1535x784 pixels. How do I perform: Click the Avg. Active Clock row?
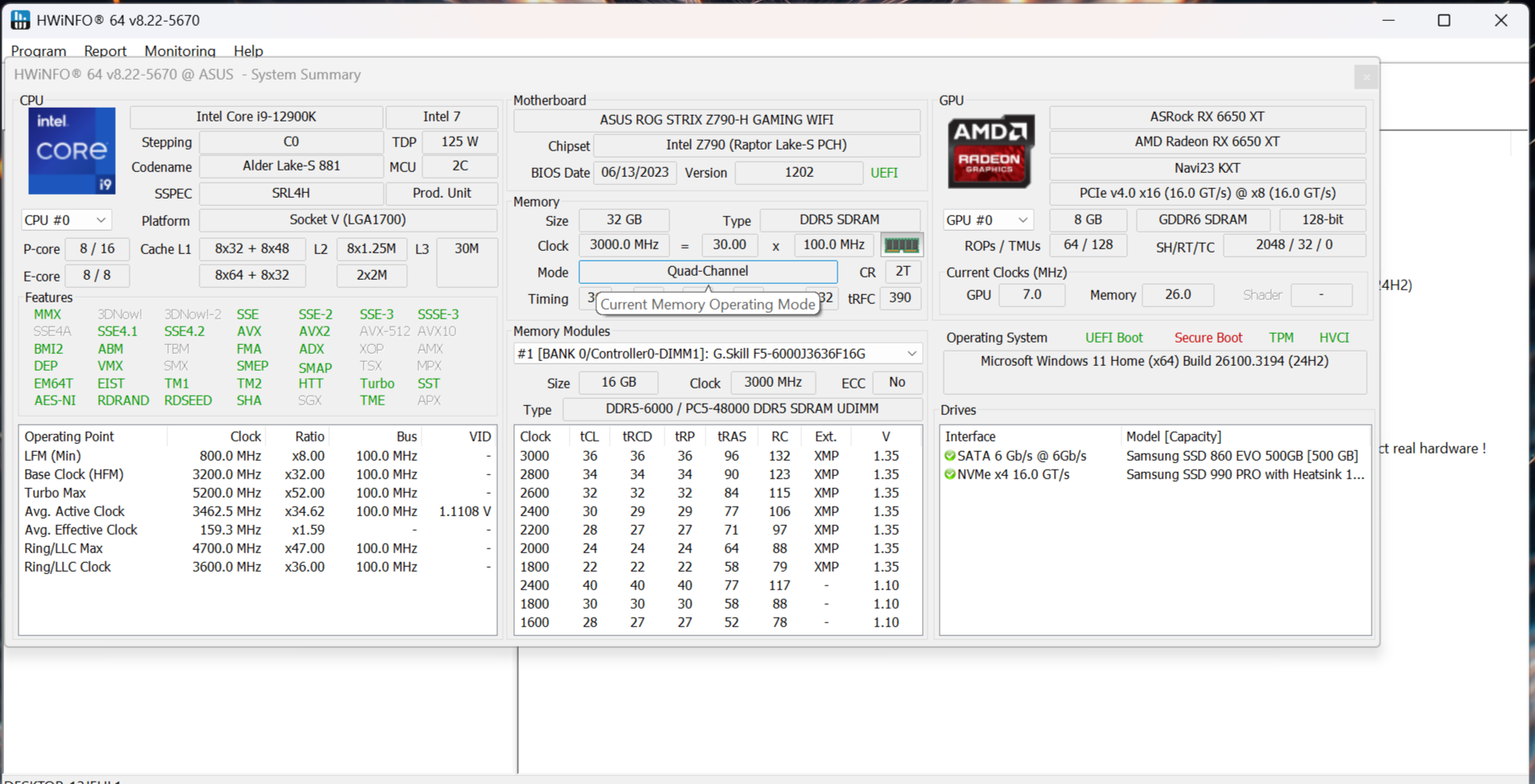point(257,511)
